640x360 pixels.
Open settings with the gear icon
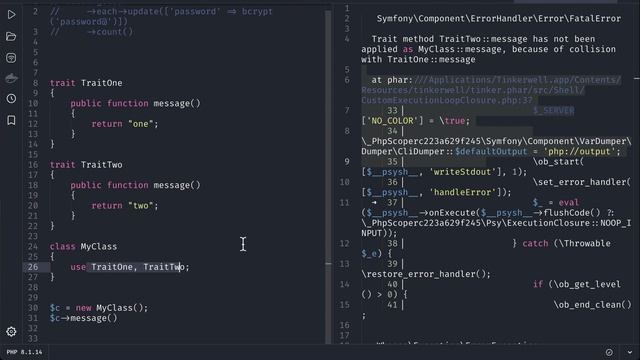[x=11, y=331]
